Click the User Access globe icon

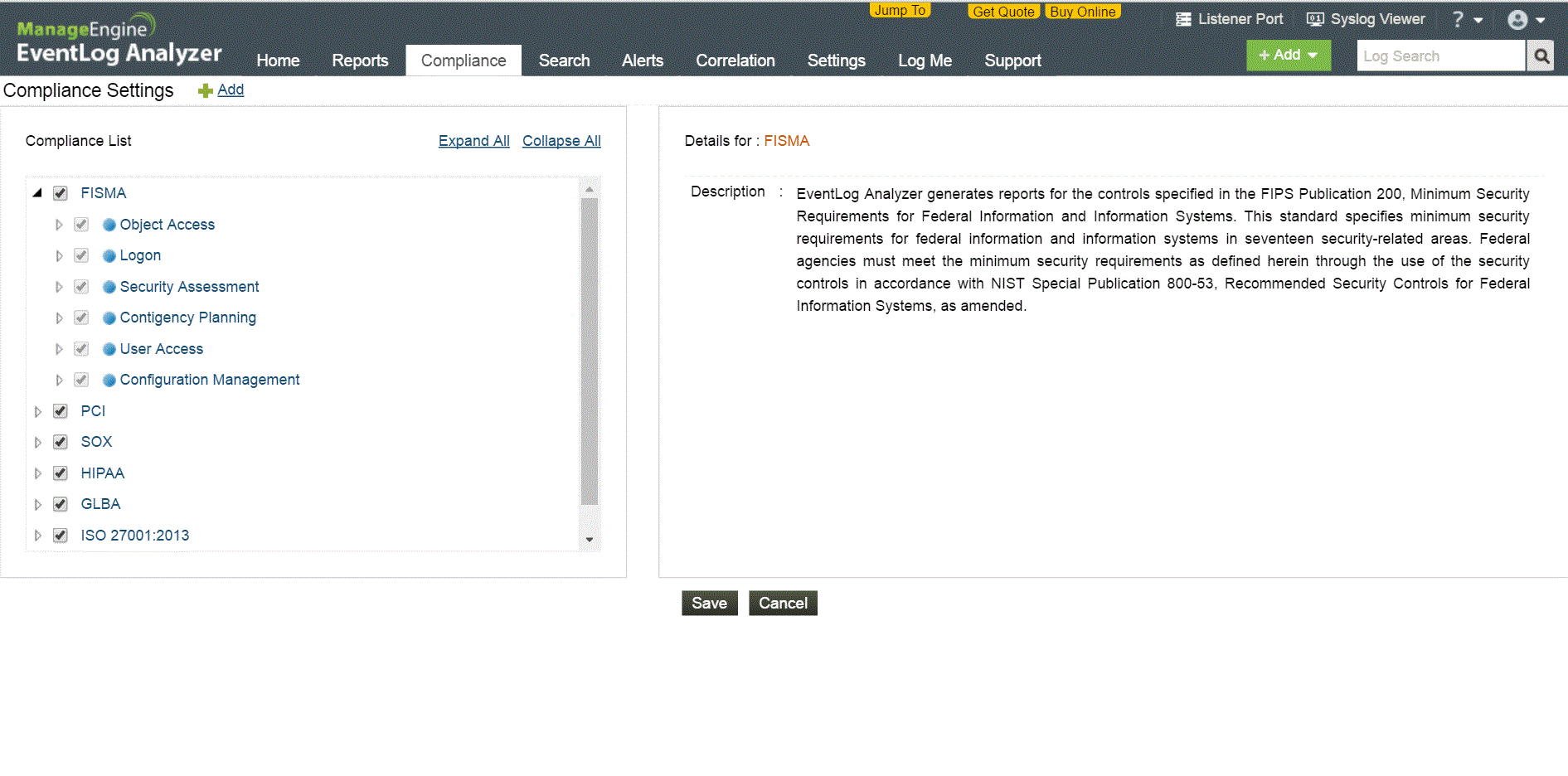click(109, 349)
